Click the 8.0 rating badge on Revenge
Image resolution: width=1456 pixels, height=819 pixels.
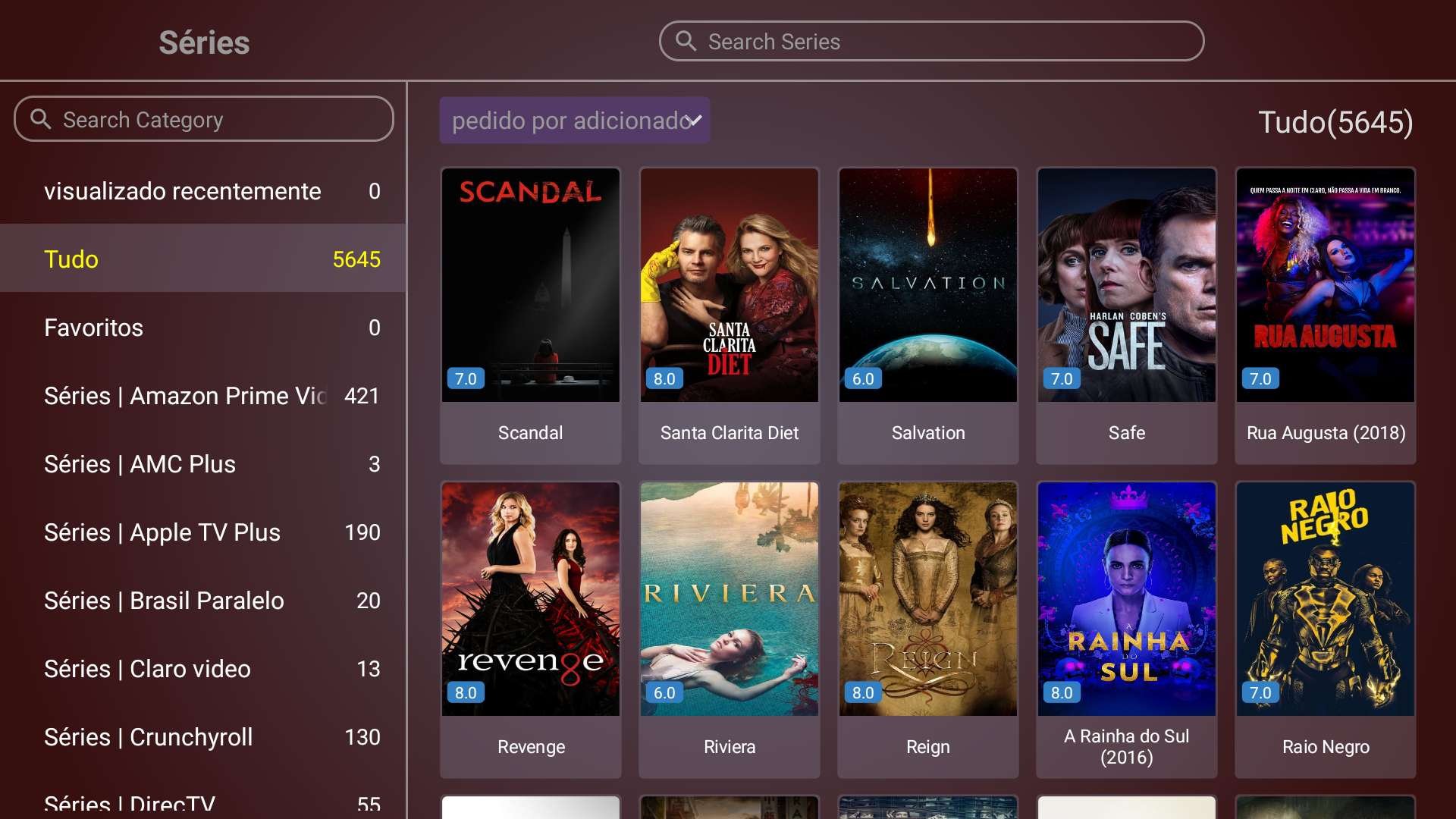466,692
